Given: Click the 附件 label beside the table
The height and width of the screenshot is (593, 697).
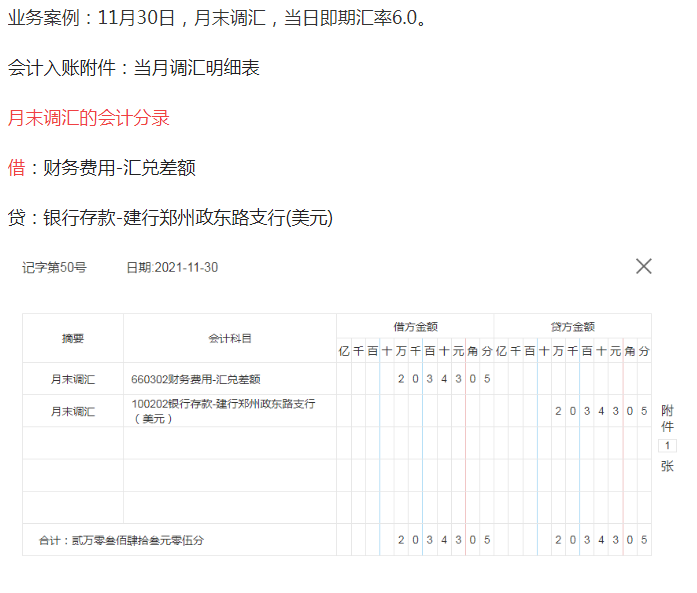Looking at the screenshot, I should click(667, 418).
